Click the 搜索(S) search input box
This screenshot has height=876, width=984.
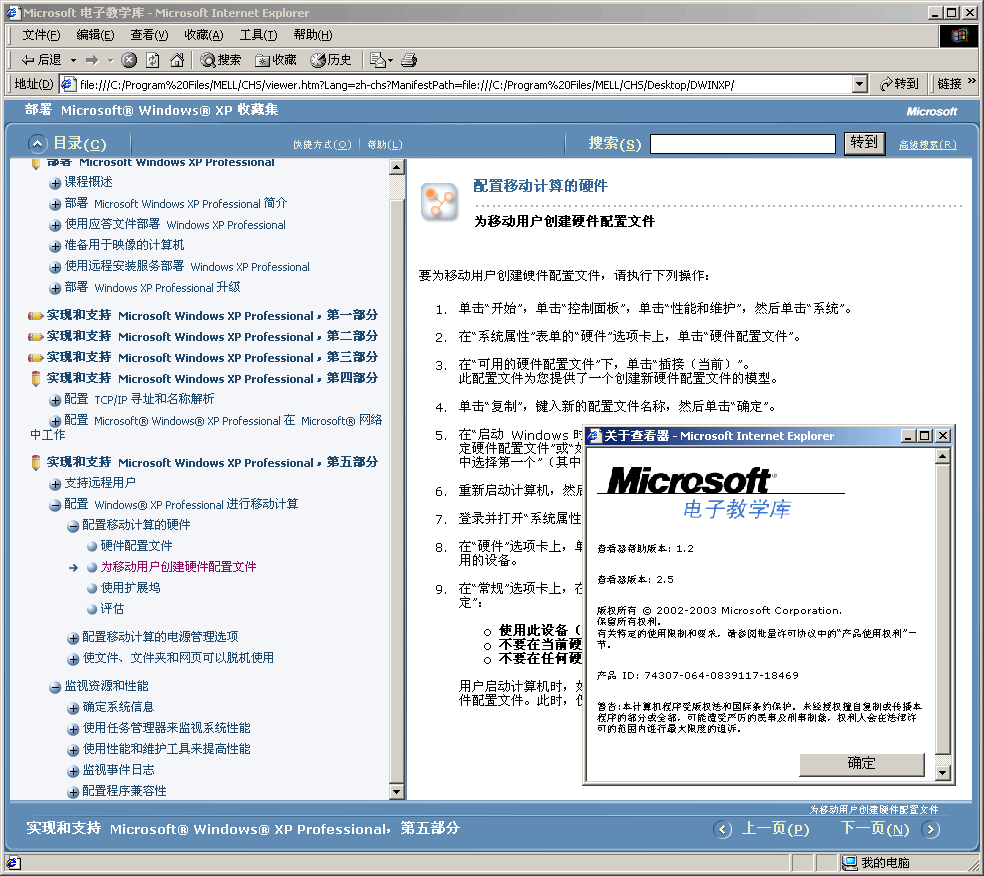click(742, 144)
